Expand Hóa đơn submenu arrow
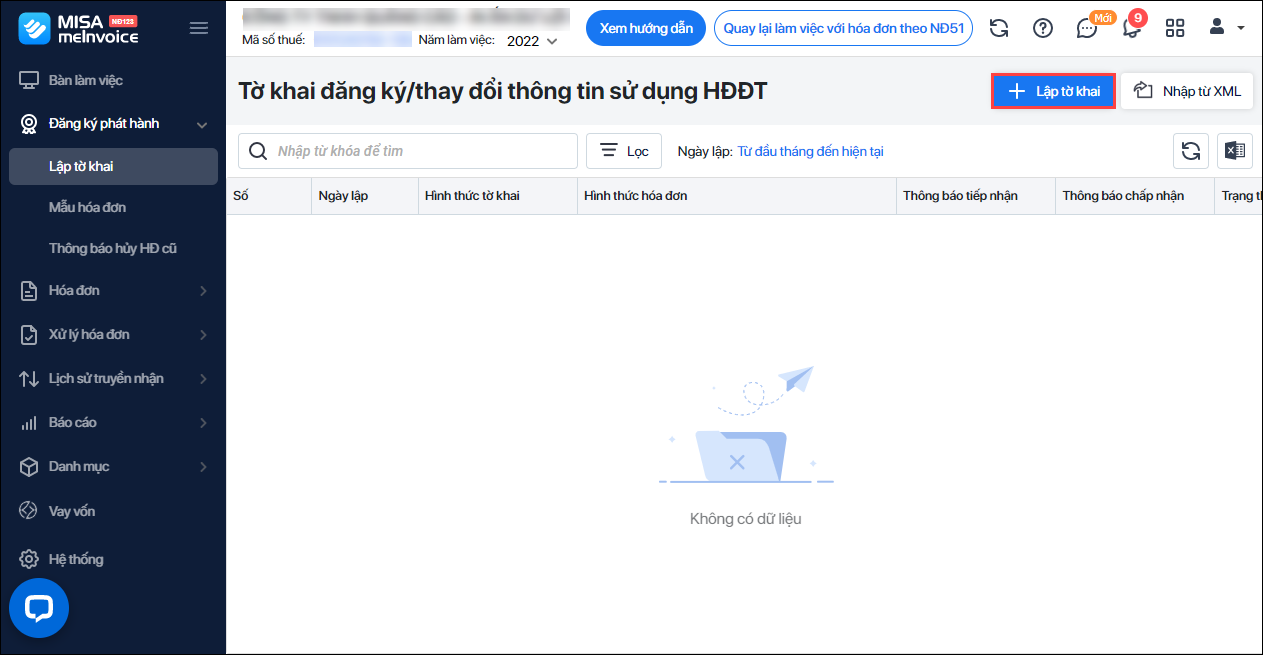This screenshot has height=655, width=1263. tap(203, 291)
